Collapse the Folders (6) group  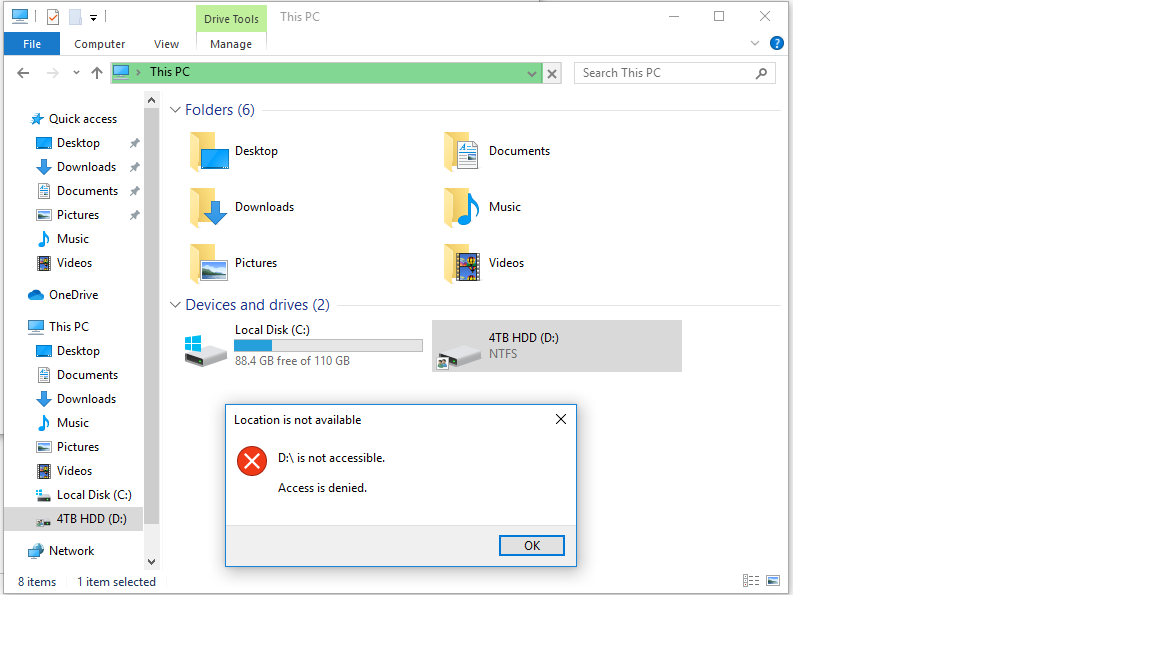point(175,109)
